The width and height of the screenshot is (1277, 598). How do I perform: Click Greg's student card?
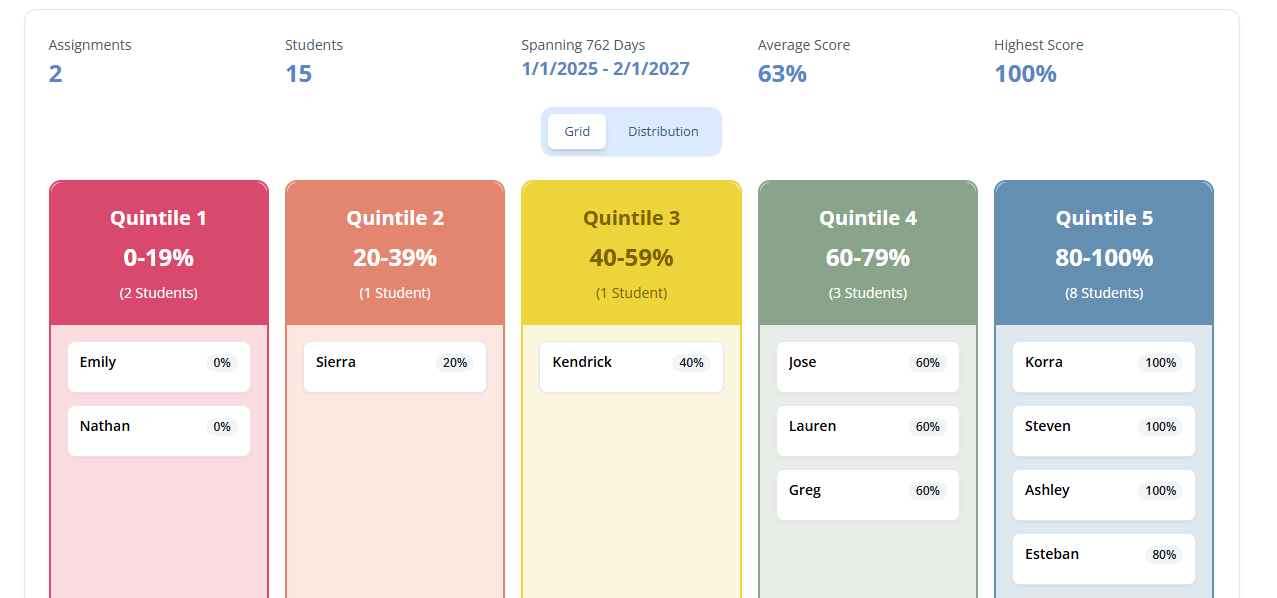868,495
